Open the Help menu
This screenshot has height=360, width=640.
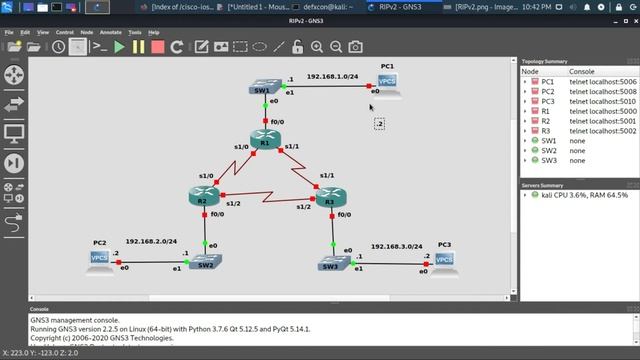(x=153, y=32)
